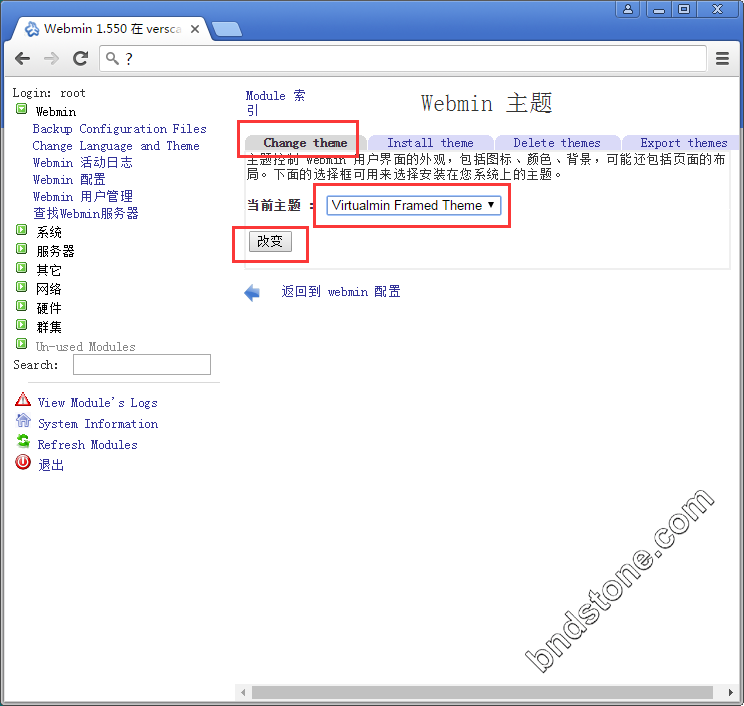This screenshot has height=706, width=744.
Task: Open Refresh Modules link
Action: 88,445
